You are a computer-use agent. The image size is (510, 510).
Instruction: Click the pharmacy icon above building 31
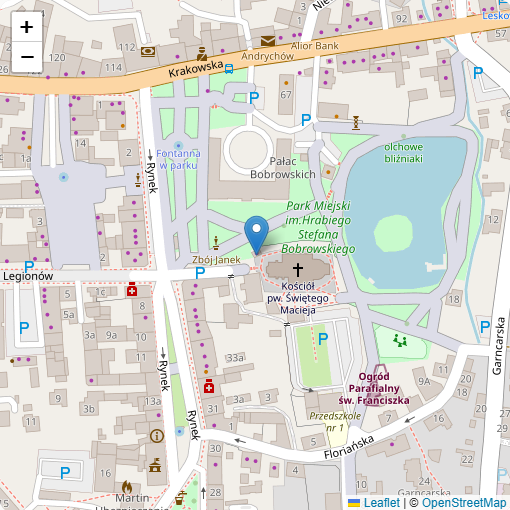pyautogui.click(x=209, y=386)
